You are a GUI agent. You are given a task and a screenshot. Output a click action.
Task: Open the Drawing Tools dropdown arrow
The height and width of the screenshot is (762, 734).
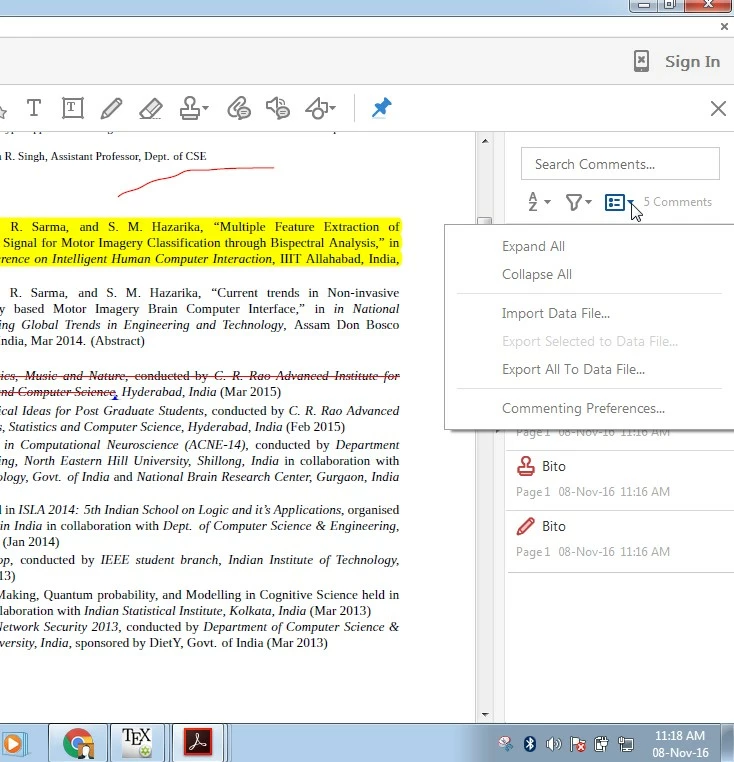click(332, 108)
